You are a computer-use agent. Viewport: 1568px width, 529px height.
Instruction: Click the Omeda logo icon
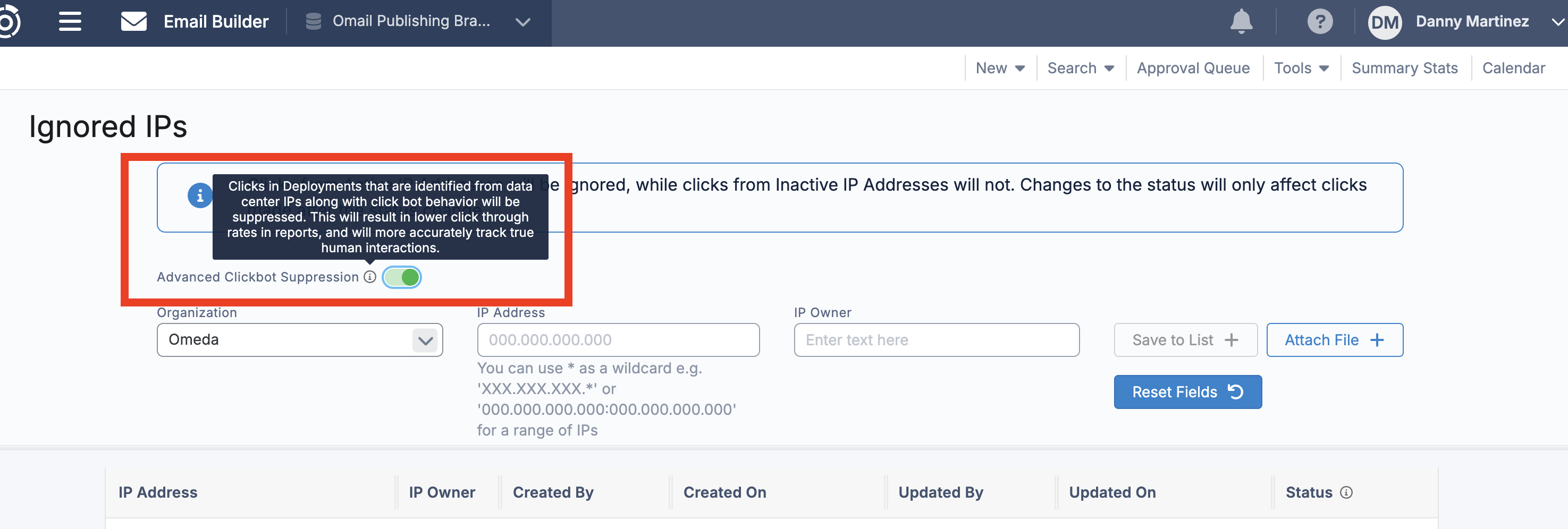pyautogui.click(x=9, y=22)
